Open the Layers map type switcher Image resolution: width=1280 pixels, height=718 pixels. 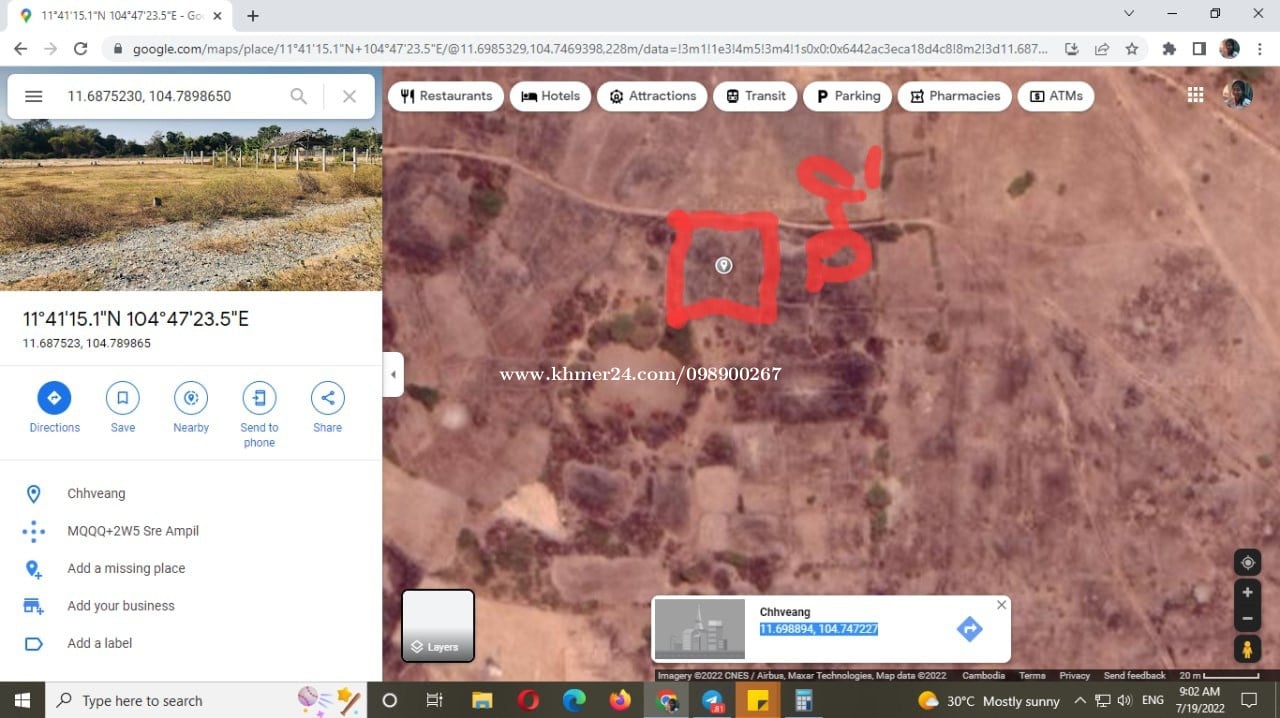(x=438, y=626)
